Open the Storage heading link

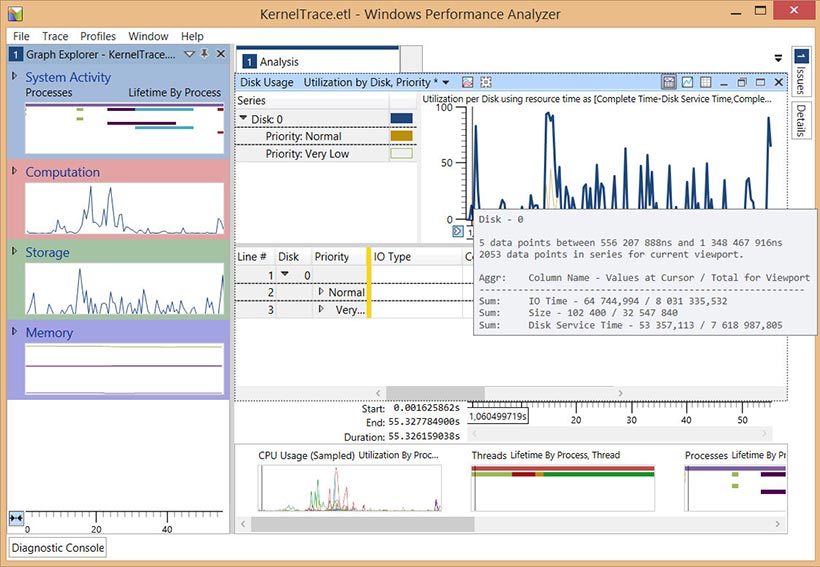tap(47, 253)
